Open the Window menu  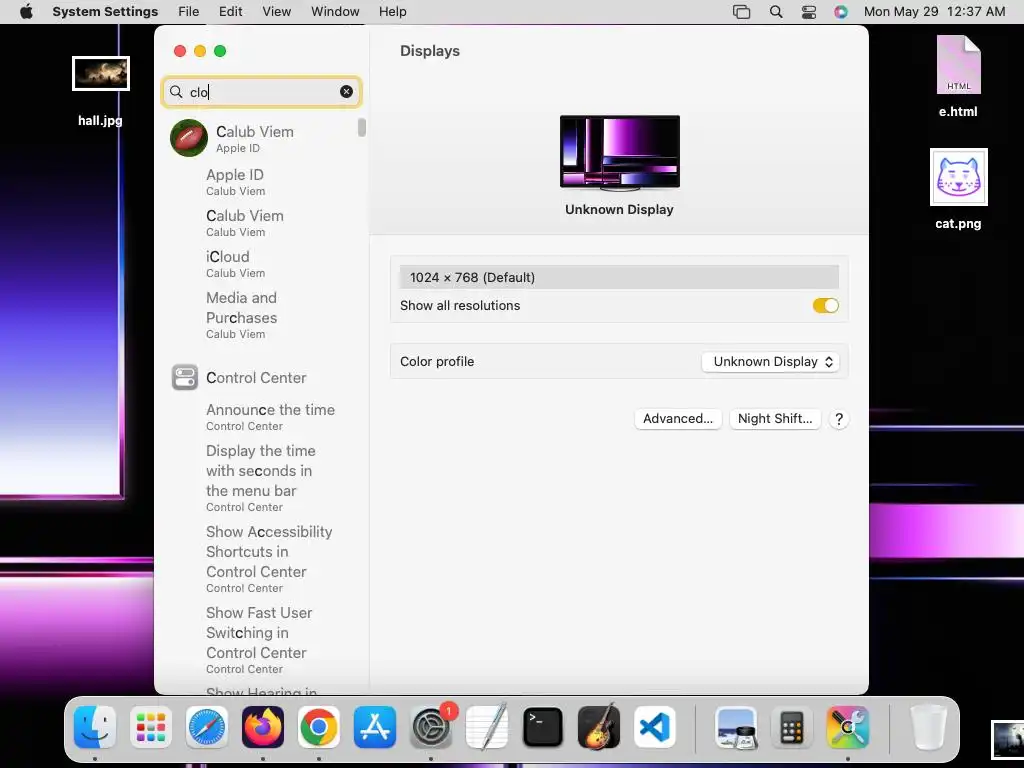[x=335, y=12]
